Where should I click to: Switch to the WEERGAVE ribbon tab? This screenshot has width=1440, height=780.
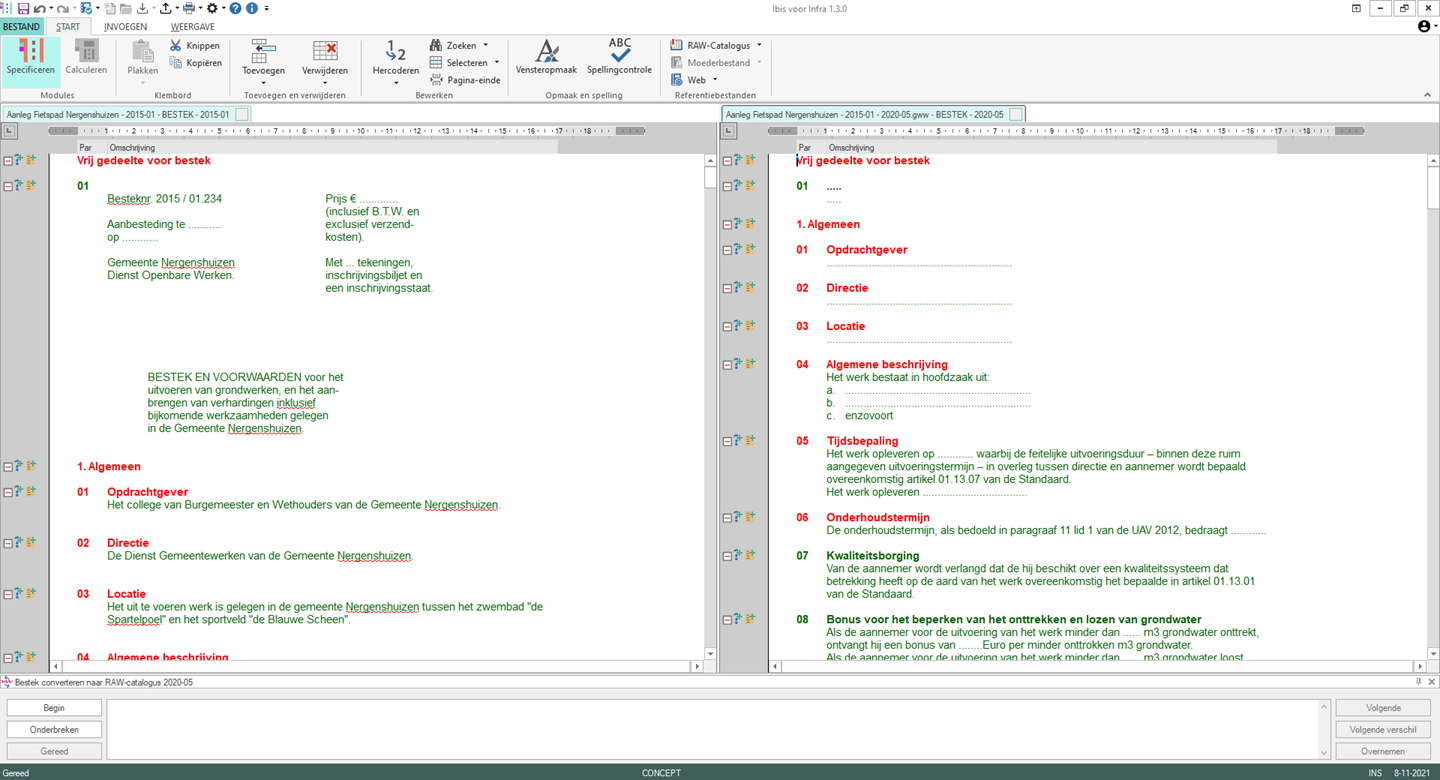coord(192,27)
